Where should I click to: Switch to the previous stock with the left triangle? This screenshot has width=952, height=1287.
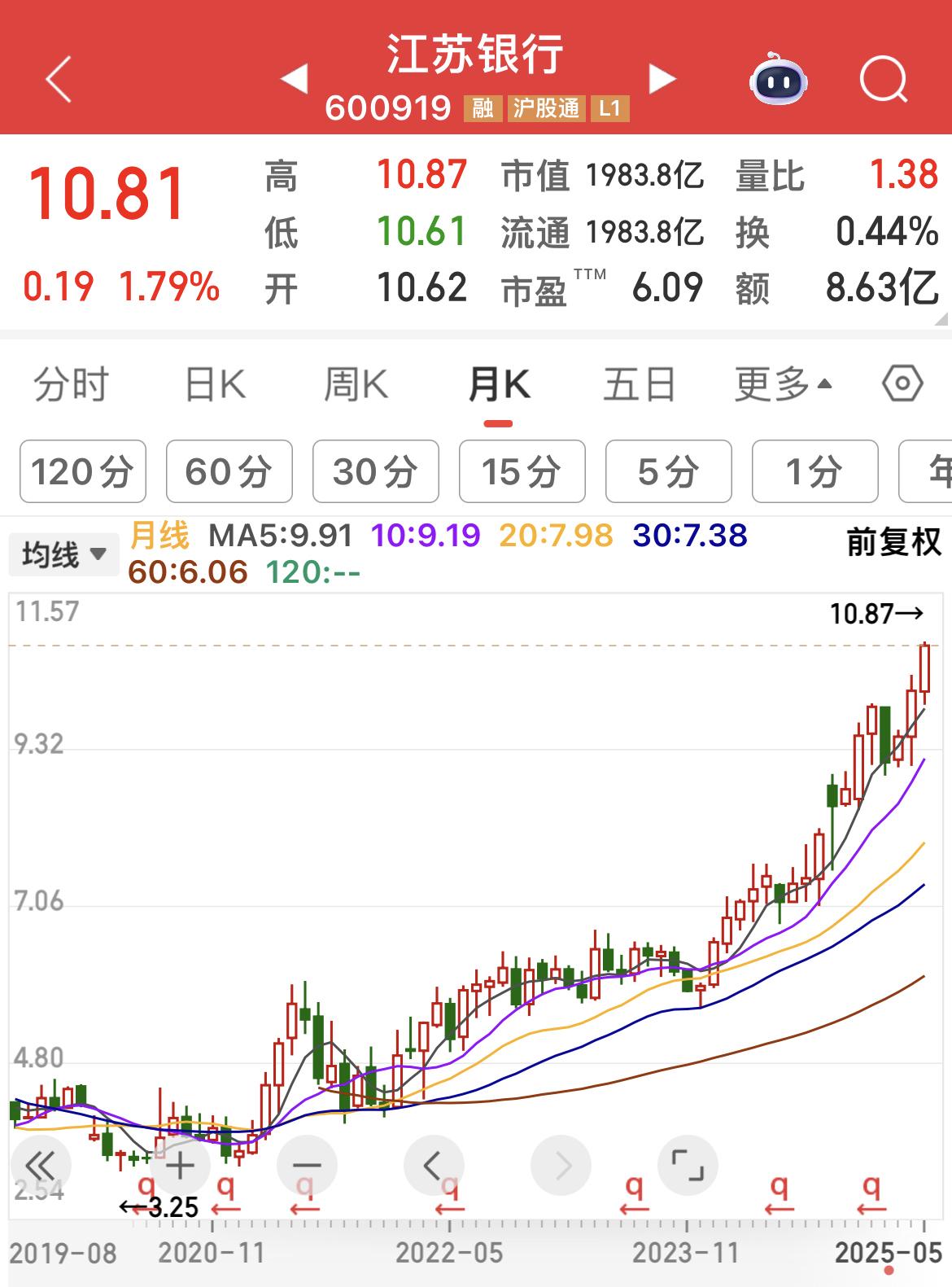(x=294, y=79)
